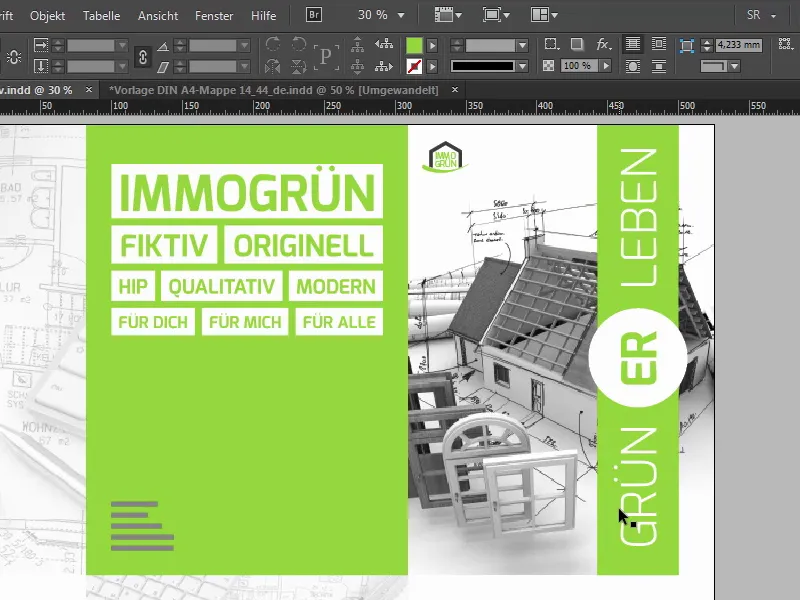
Task: Click the shear angle icon
Action: coord(163,67)
